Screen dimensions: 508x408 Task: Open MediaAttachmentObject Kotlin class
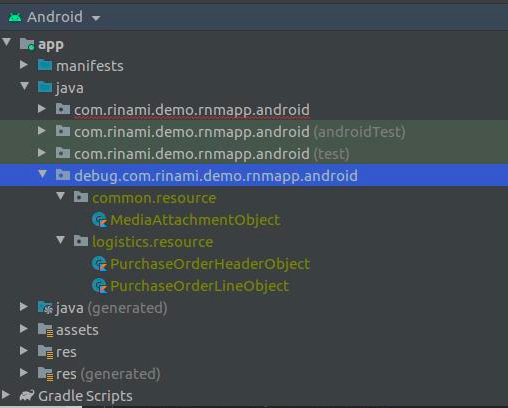(x=195, y=220)
